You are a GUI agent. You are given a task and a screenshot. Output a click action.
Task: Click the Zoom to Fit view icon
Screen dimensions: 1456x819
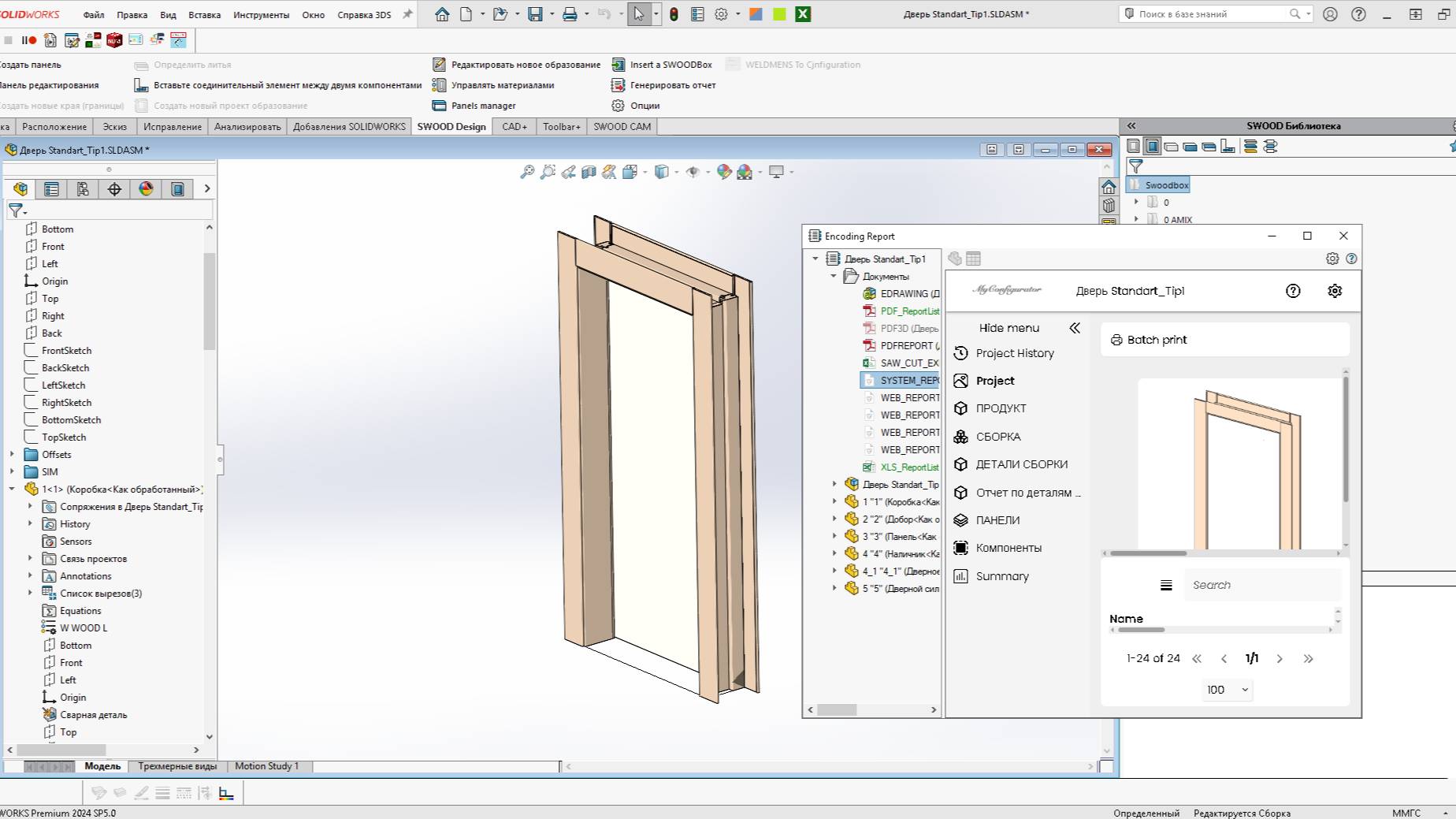click(x=527, y=172)
